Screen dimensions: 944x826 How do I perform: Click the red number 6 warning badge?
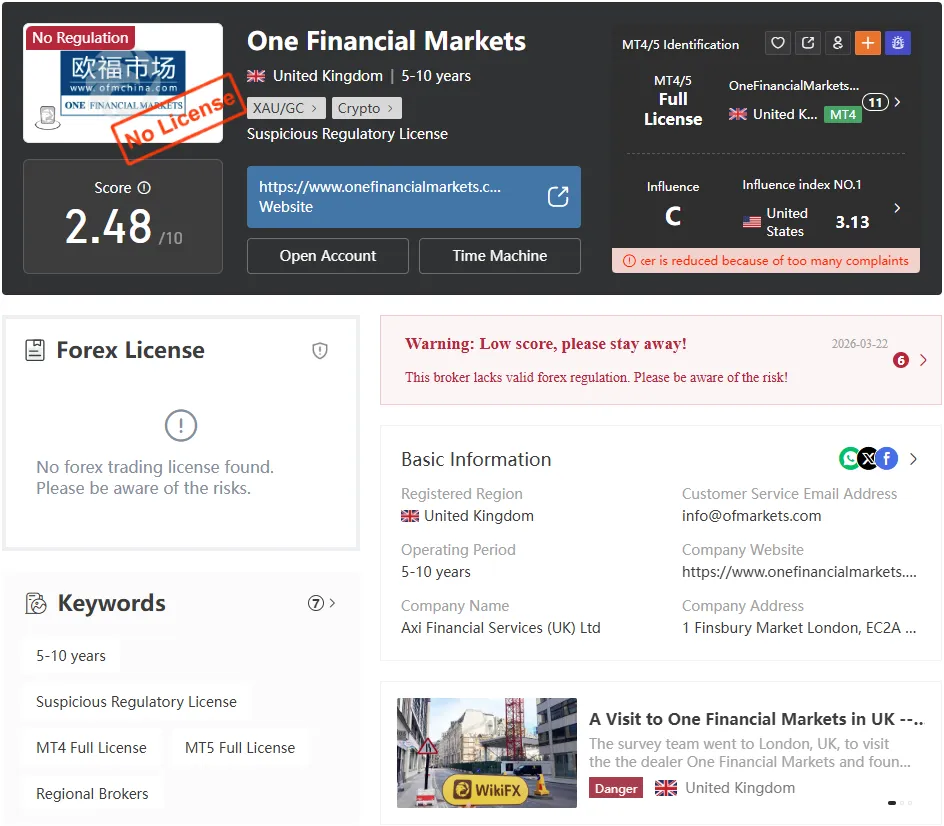901,361
